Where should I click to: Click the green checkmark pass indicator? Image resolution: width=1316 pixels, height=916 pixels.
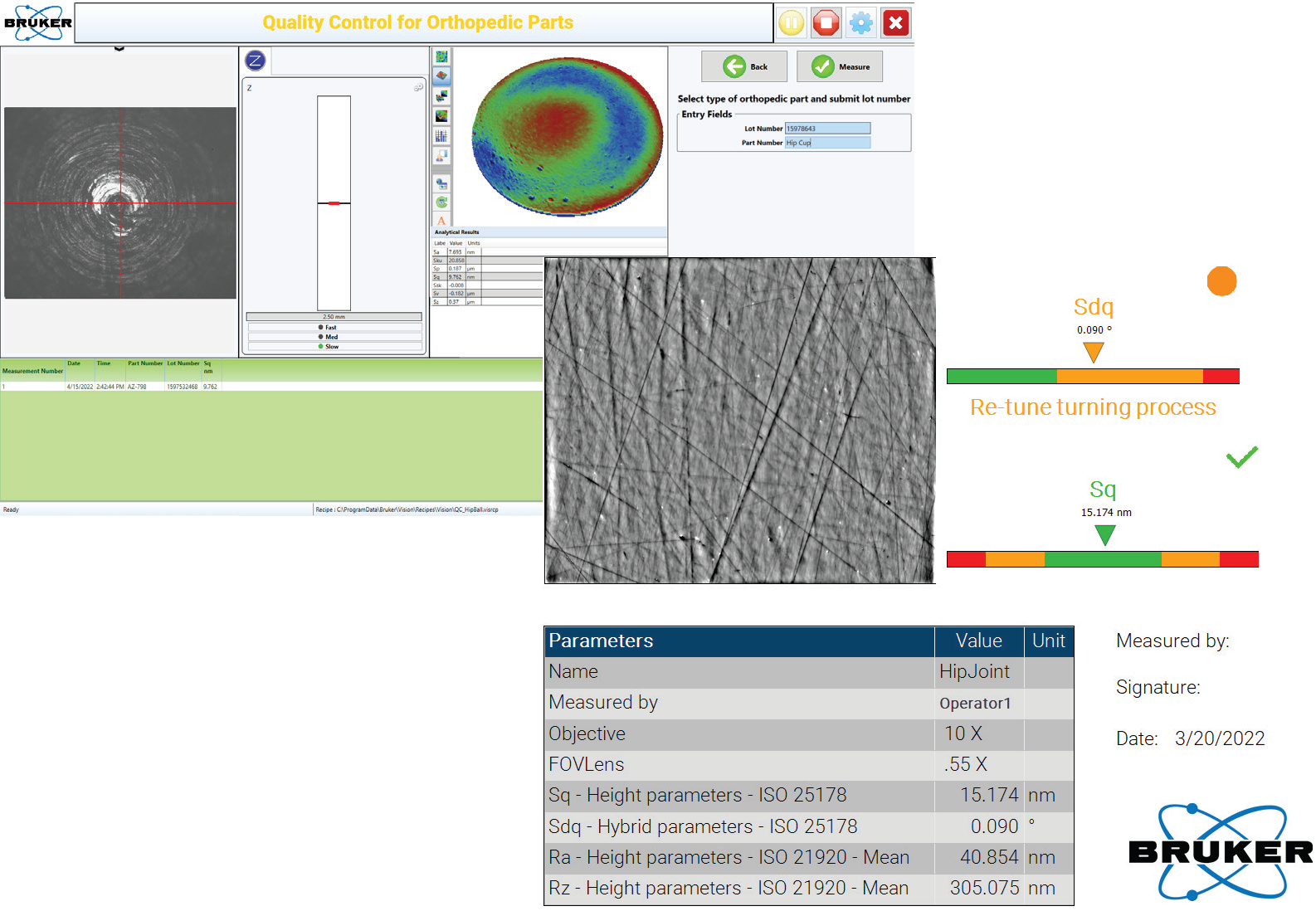[x=1242, y=457]
